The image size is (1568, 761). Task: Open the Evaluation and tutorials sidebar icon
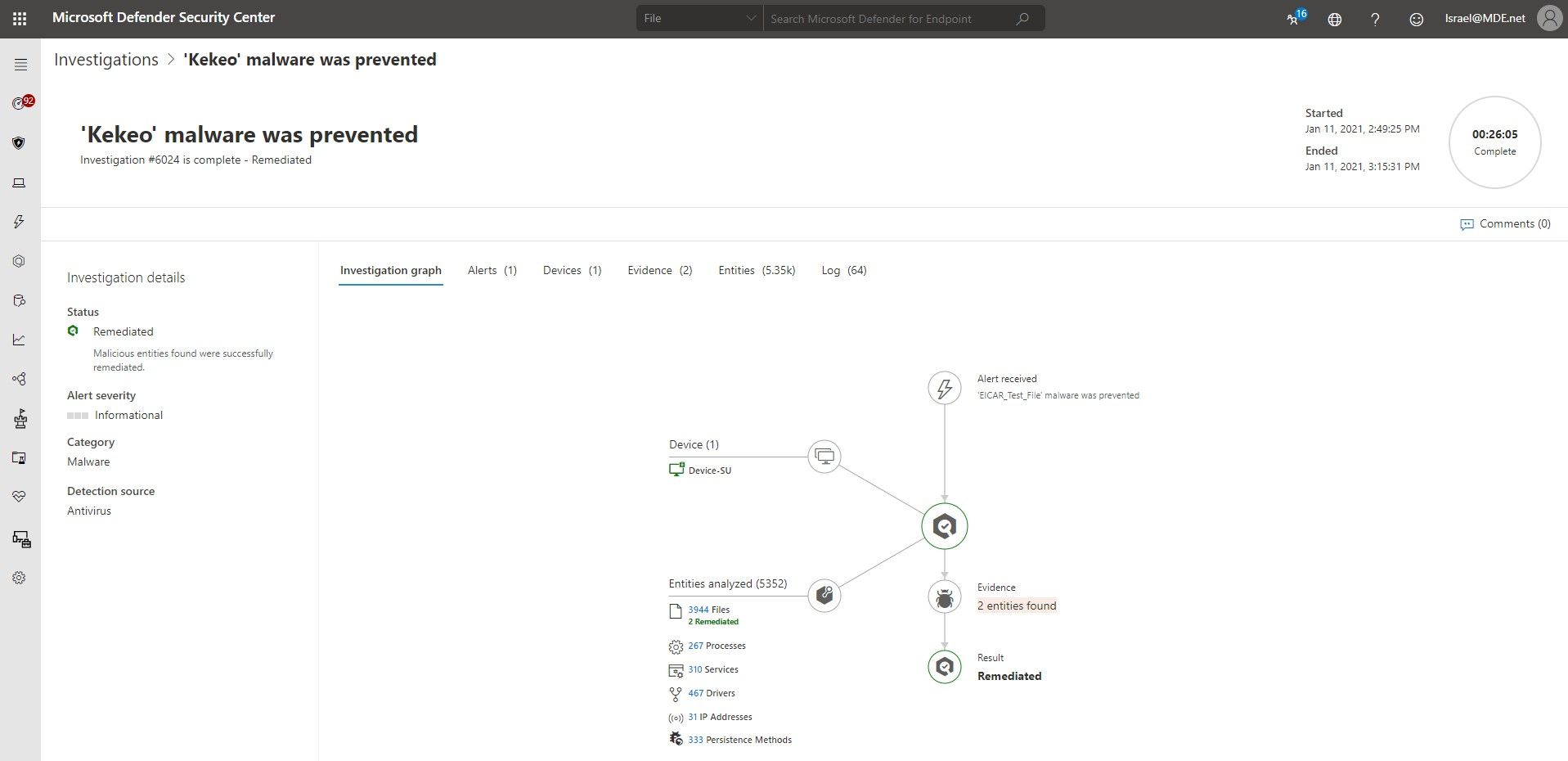tap(19, 457)
